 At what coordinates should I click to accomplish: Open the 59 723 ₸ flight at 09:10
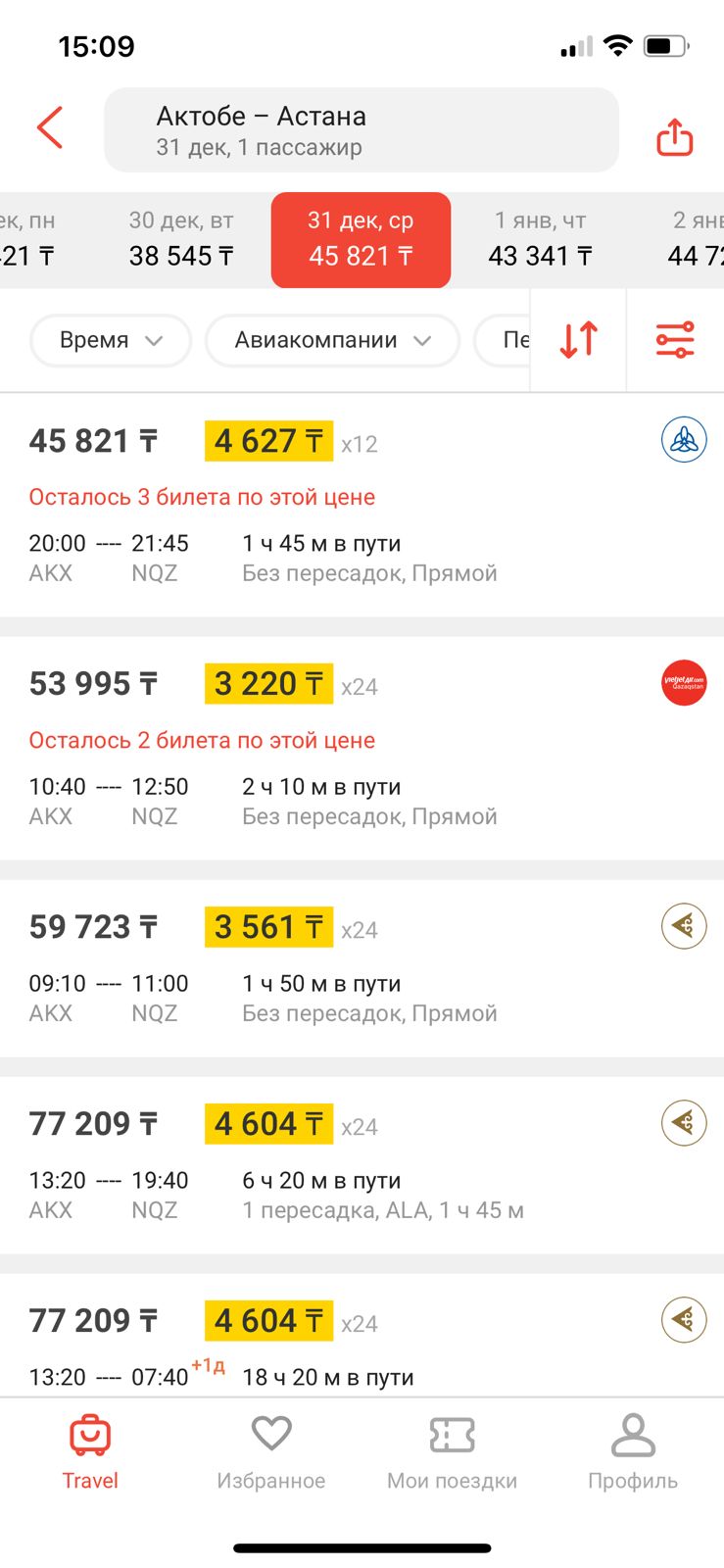(x=294, y=968)
